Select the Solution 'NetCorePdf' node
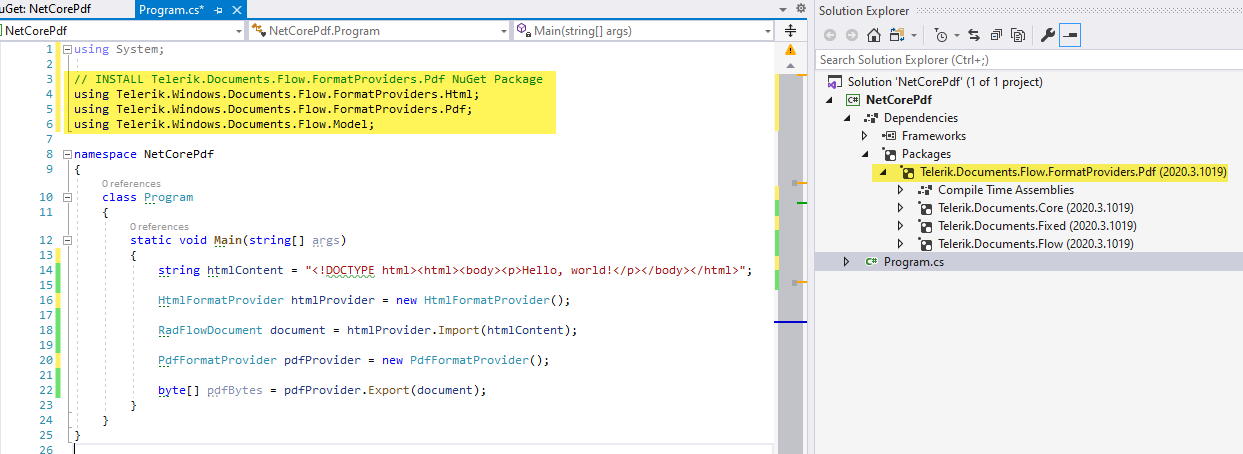 [945, 82]
